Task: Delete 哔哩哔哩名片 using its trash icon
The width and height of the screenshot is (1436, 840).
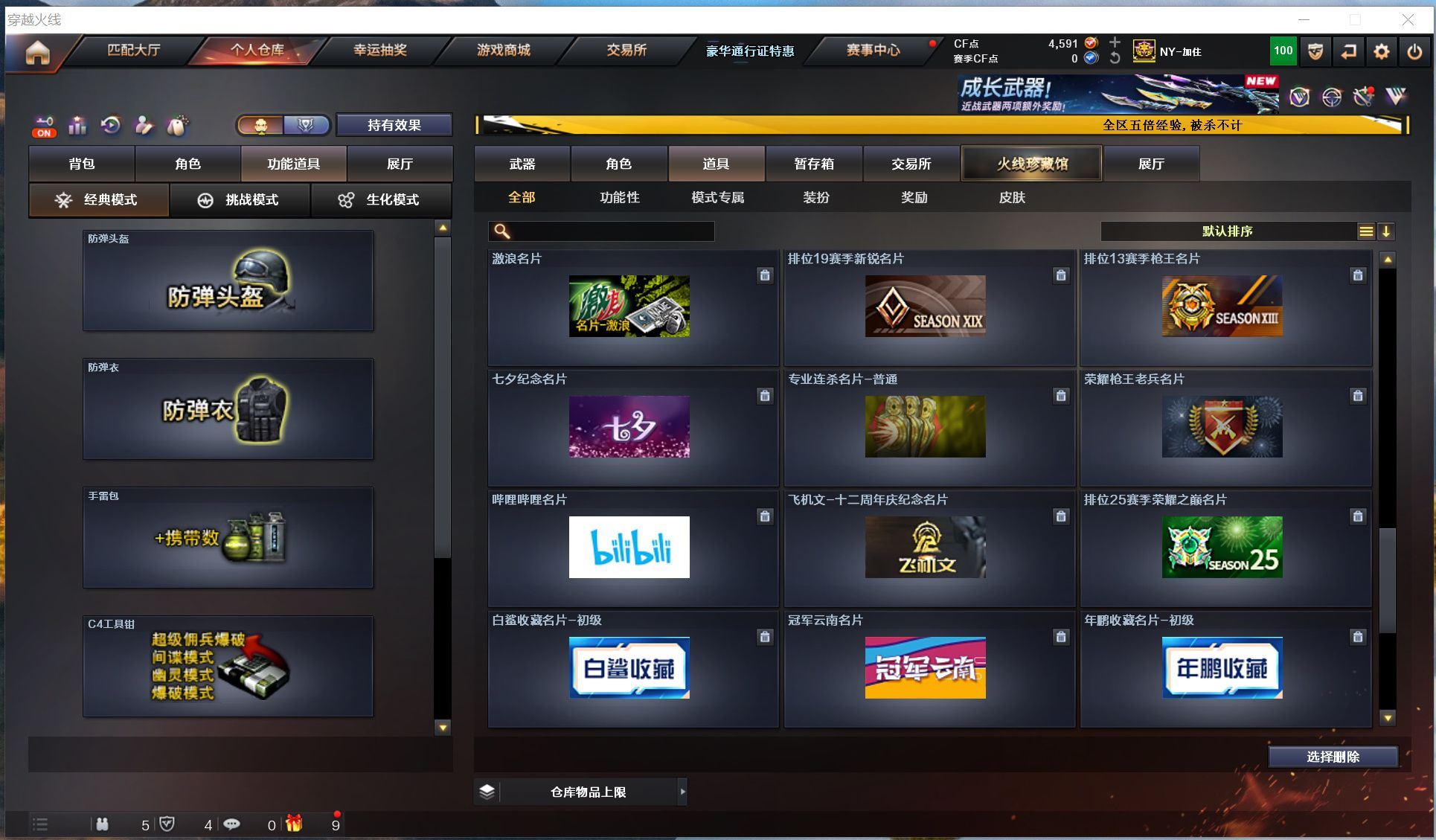Action: pos(764,516)
